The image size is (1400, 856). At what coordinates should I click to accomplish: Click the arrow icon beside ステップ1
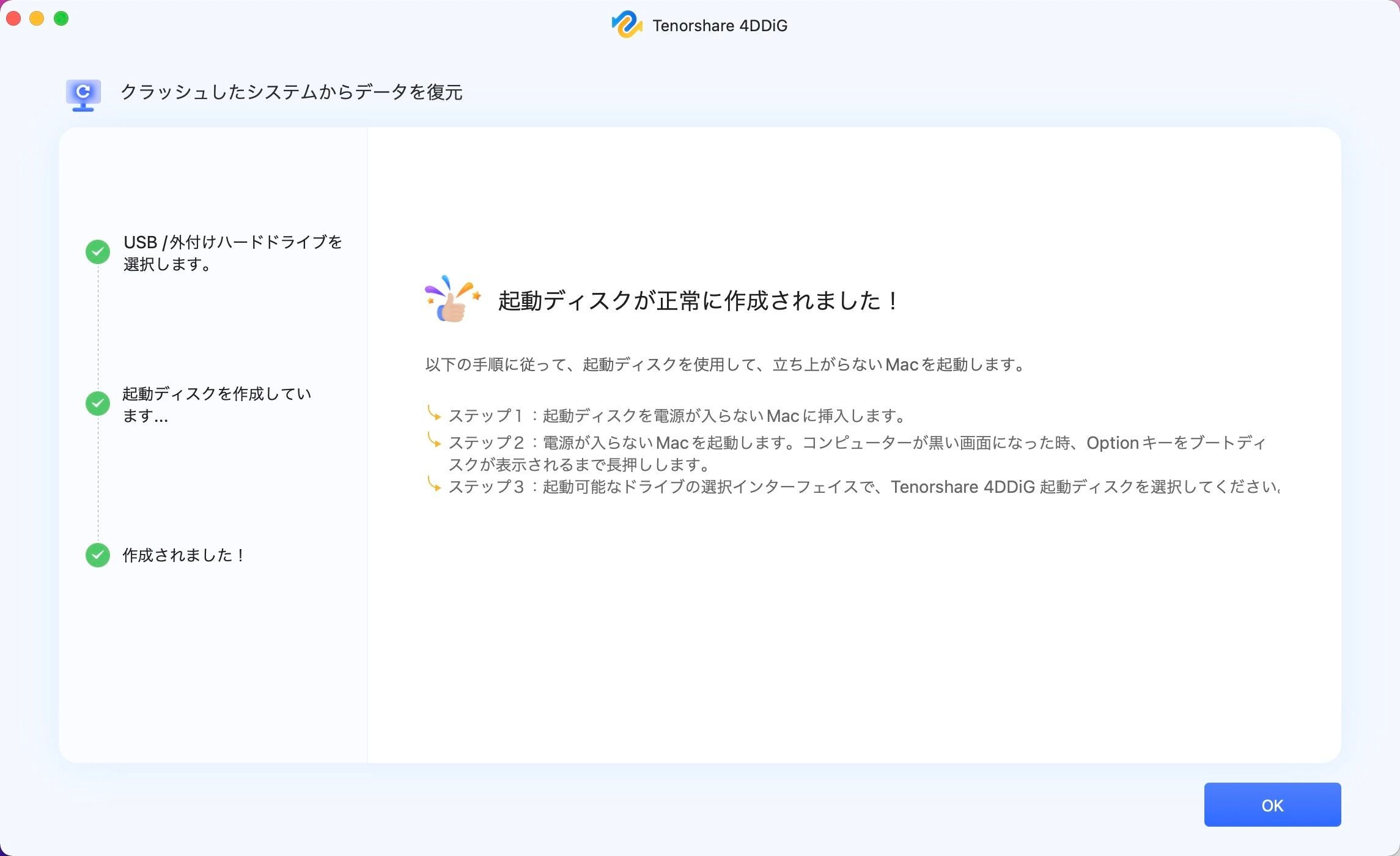(x=433, y=414)
